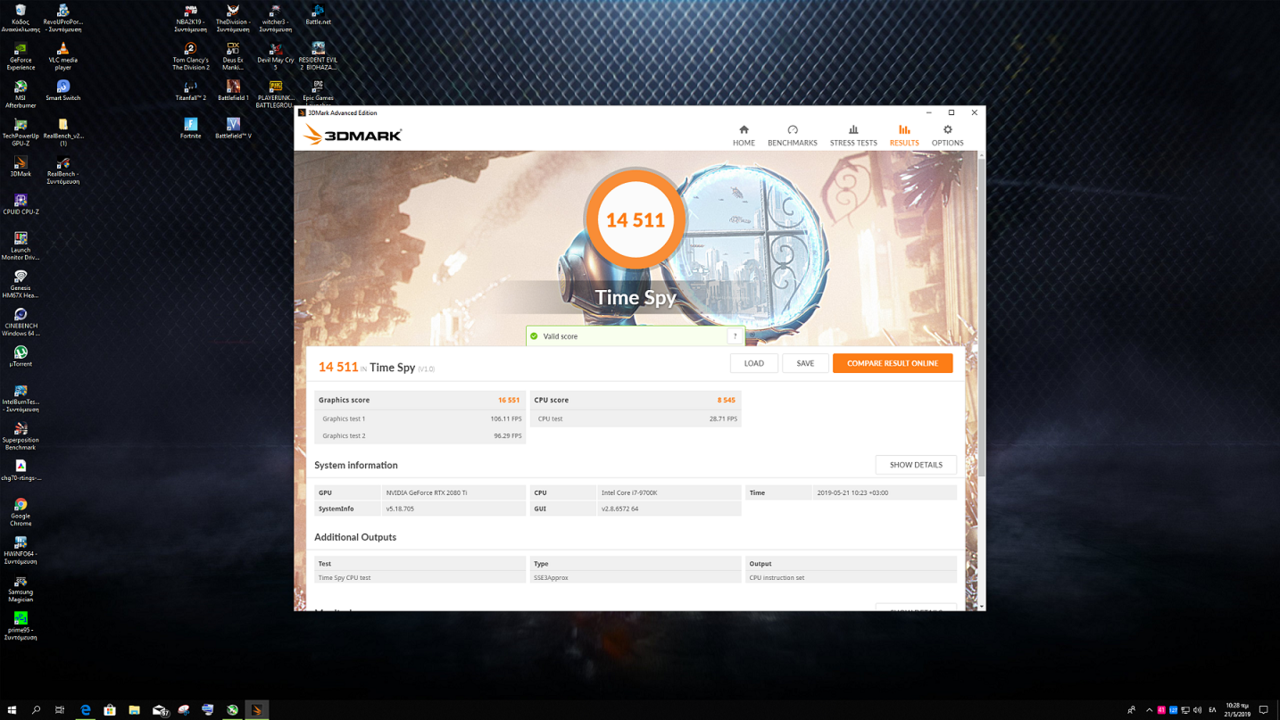
Task: Click the taskbar search magnifier
Action: (36, 710)
